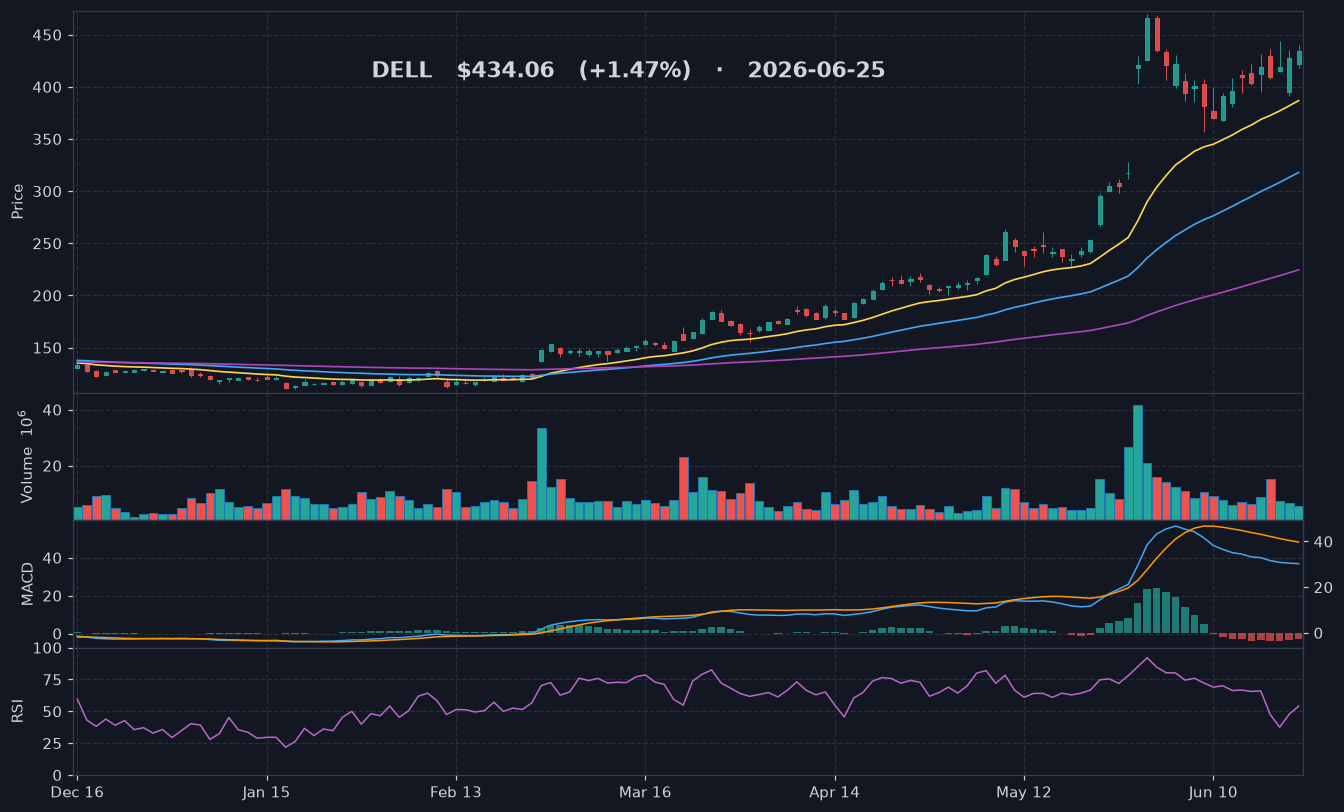Click the 400 price axis tick
The width and height of the screenshot is (1344, 812).
49,88
